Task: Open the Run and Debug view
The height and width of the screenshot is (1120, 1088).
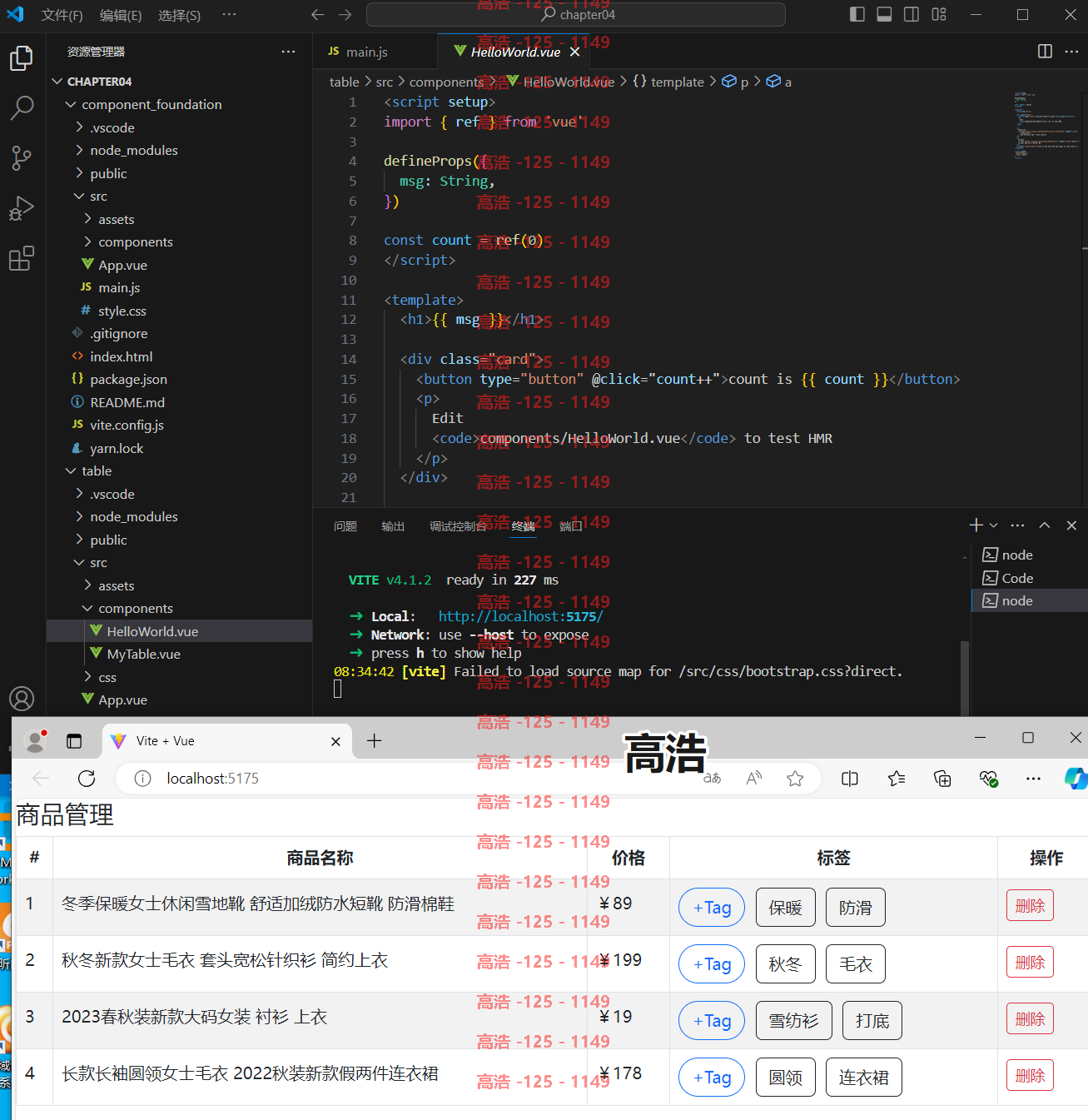Action: point(22,208)
